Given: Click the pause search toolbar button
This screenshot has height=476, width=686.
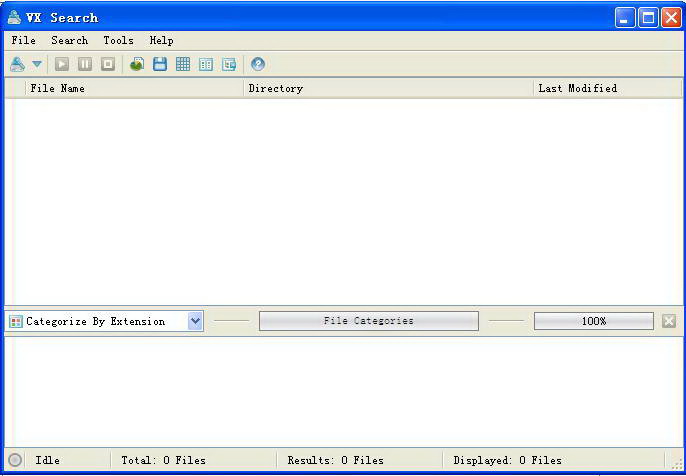Looking at the screenshot, I should pyautogui.click(x=85, y=64).
